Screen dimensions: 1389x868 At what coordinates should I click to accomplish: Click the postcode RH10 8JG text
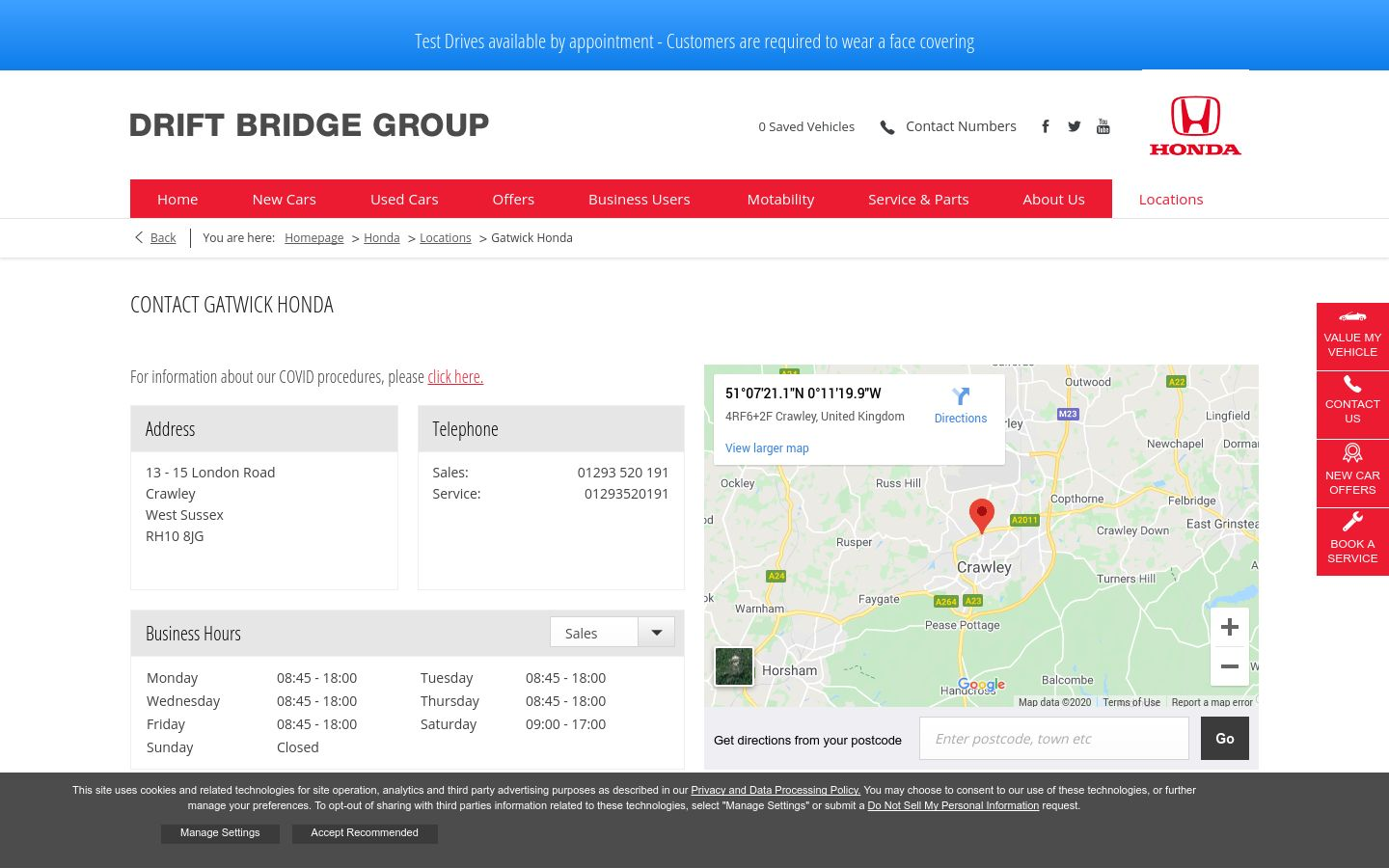tap(175, 535)
